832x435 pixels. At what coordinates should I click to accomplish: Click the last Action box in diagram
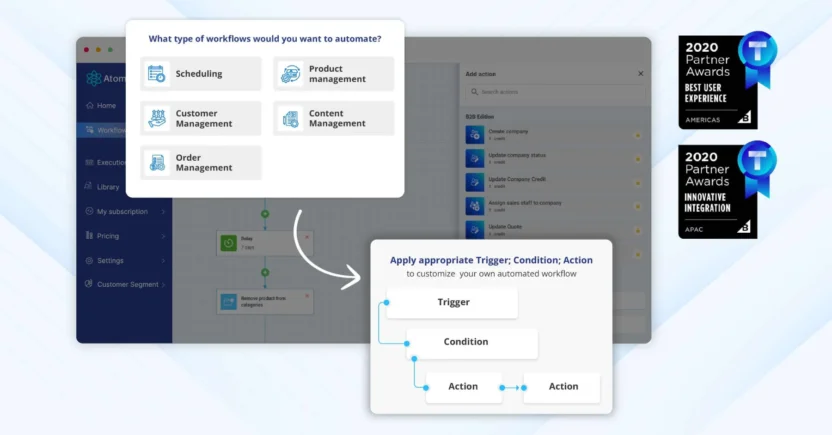click(x=562, y=388)
